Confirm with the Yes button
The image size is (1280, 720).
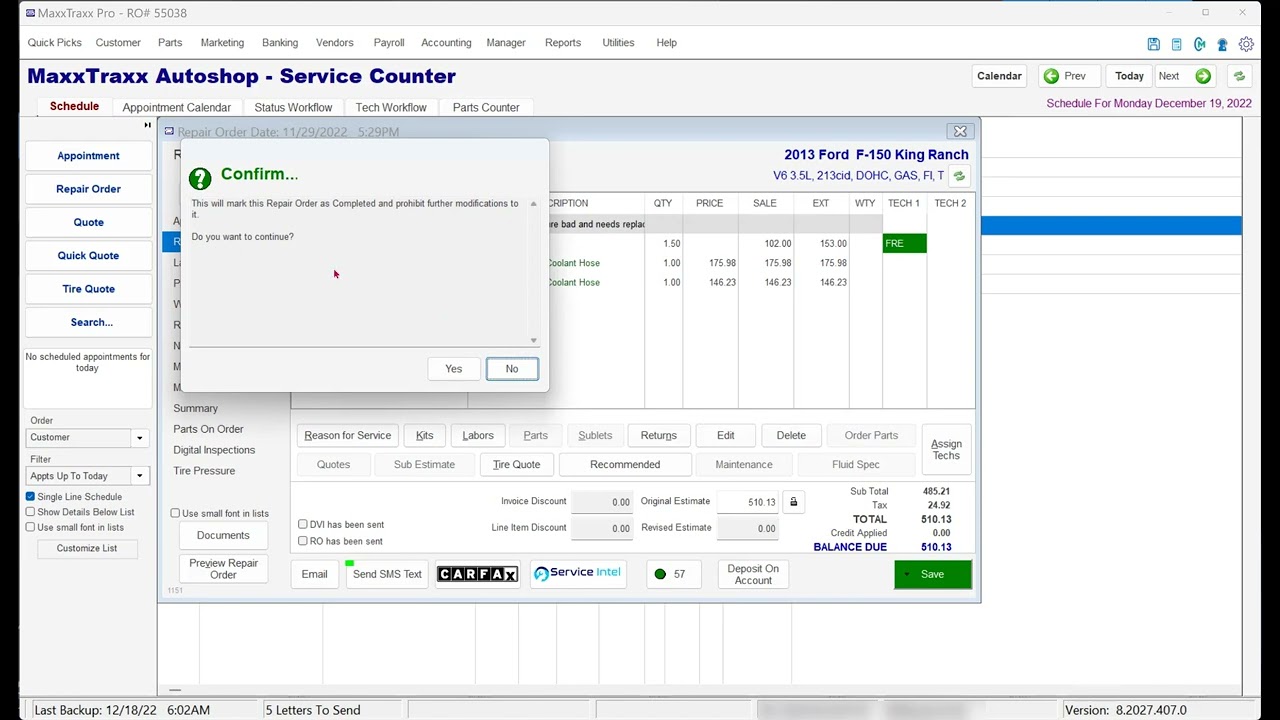click(453, 369)
